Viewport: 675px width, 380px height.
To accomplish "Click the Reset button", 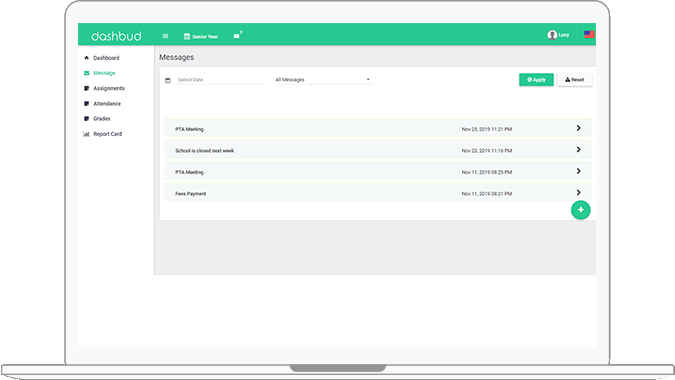I will click(x=574, y=80).
